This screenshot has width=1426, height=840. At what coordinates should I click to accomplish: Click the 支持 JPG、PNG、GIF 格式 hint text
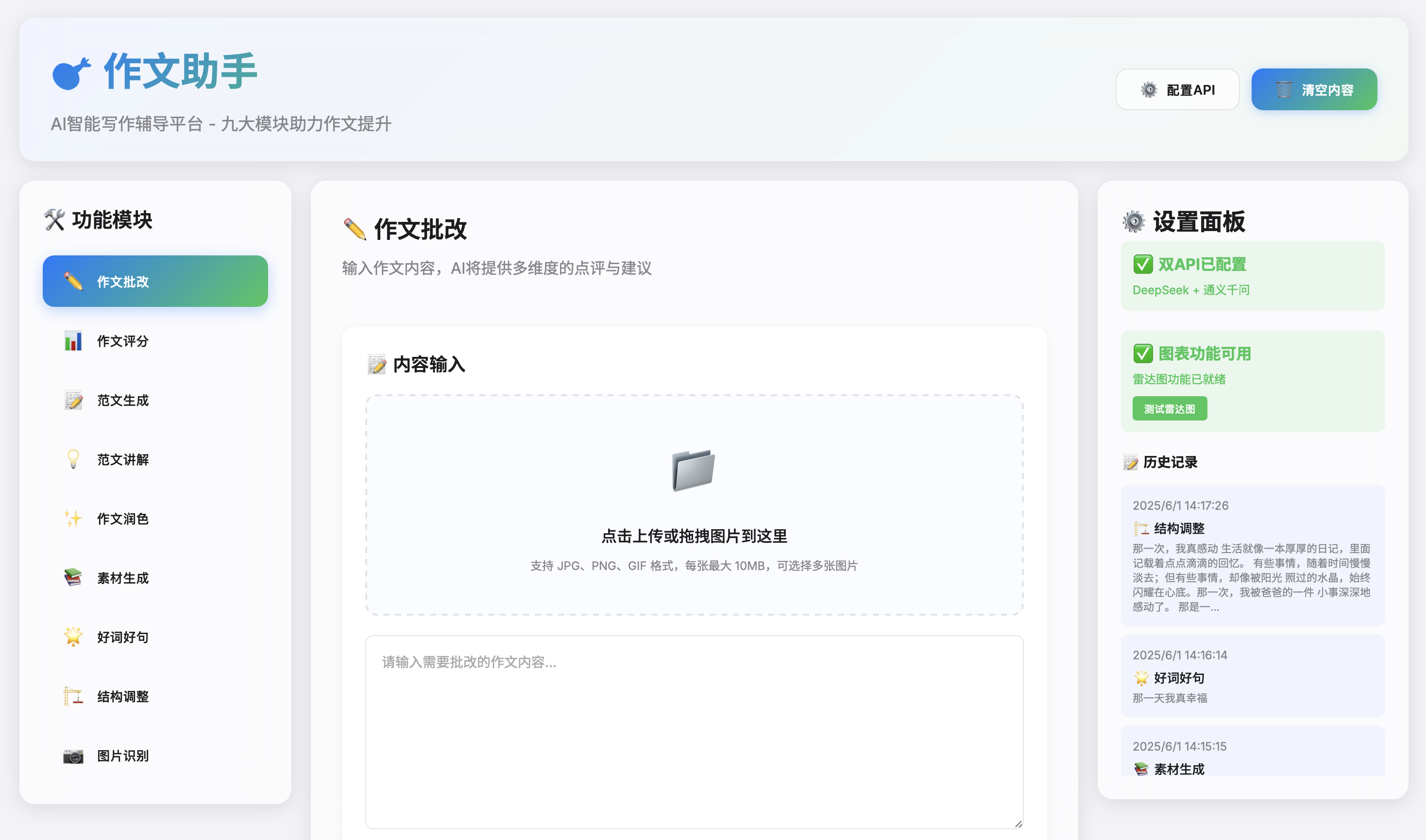click(694, 566)
